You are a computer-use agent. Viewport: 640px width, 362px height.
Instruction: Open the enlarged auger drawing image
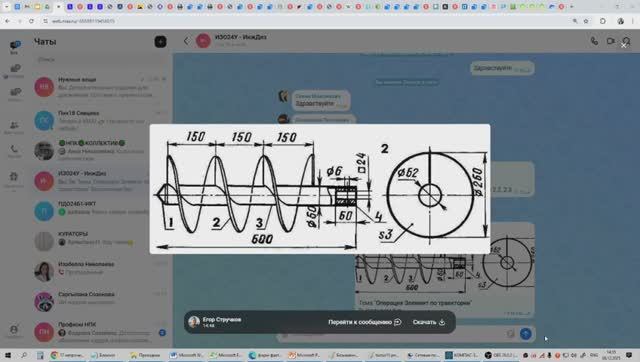pyautogui.click(x=320, y=189)
